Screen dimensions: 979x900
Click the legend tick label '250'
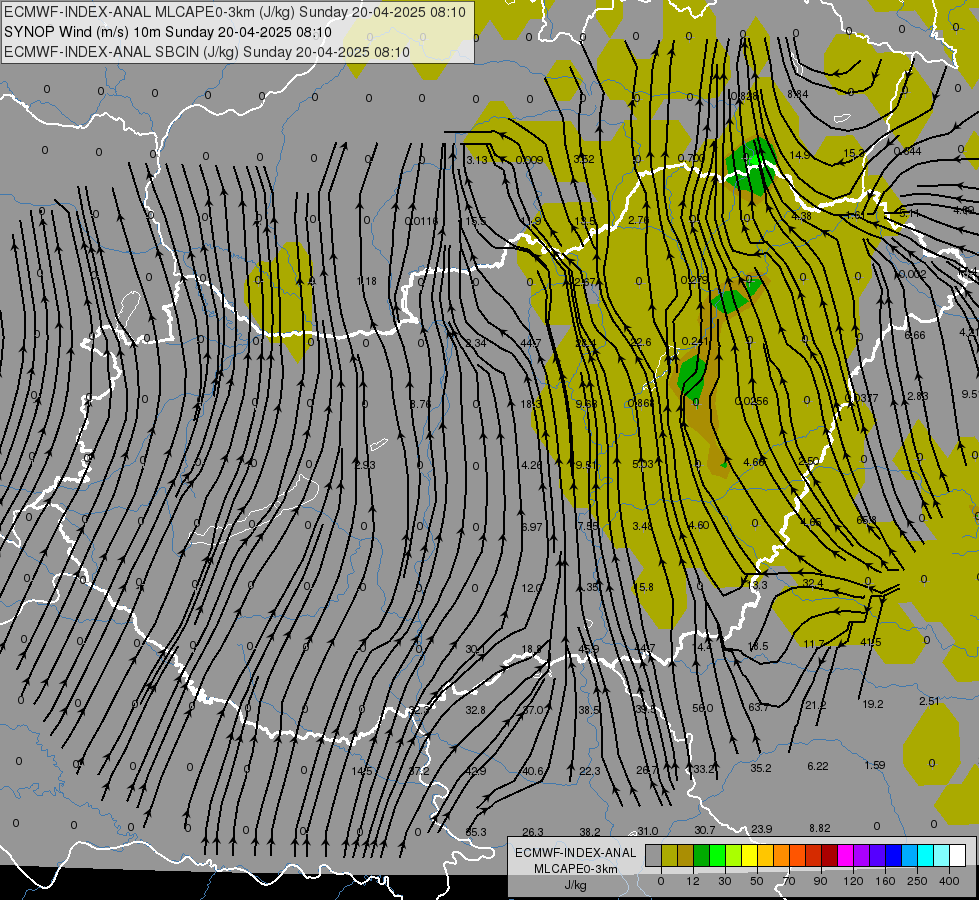click(917, 881)
